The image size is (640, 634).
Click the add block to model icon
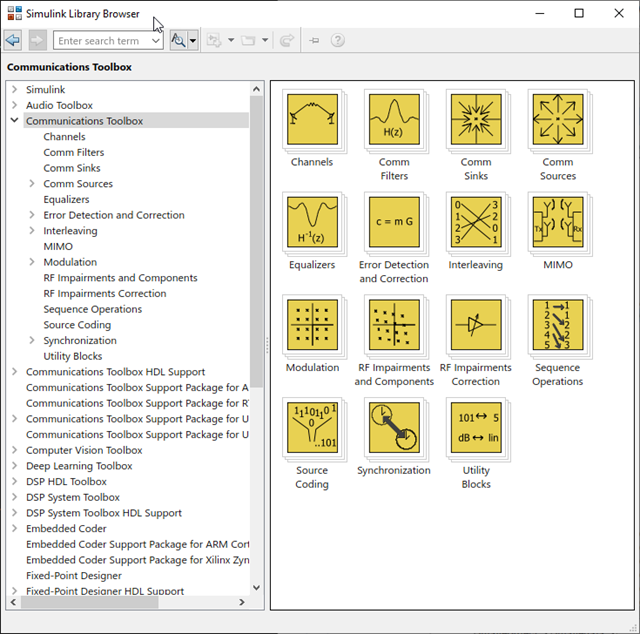tap(214, 40)
